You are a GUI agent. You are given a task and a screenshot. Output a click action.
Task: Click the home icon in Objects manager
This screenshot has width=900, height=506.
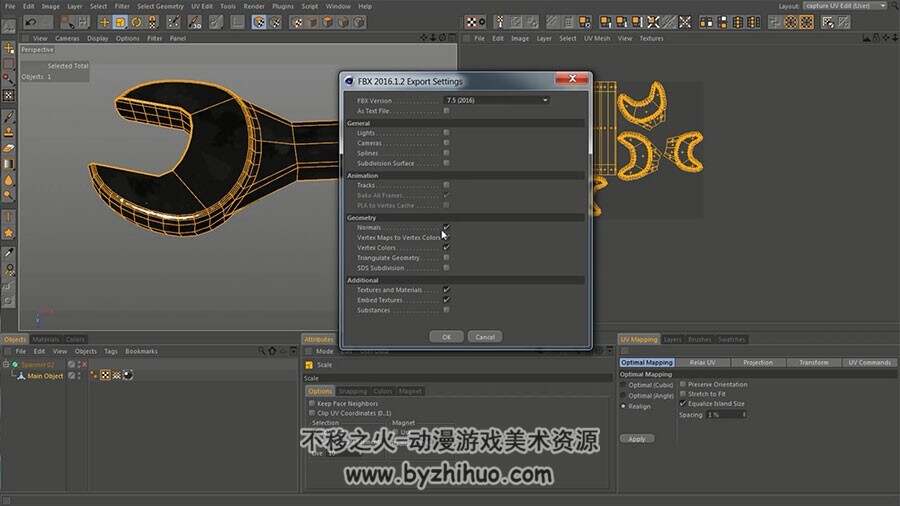coord(273,351)
